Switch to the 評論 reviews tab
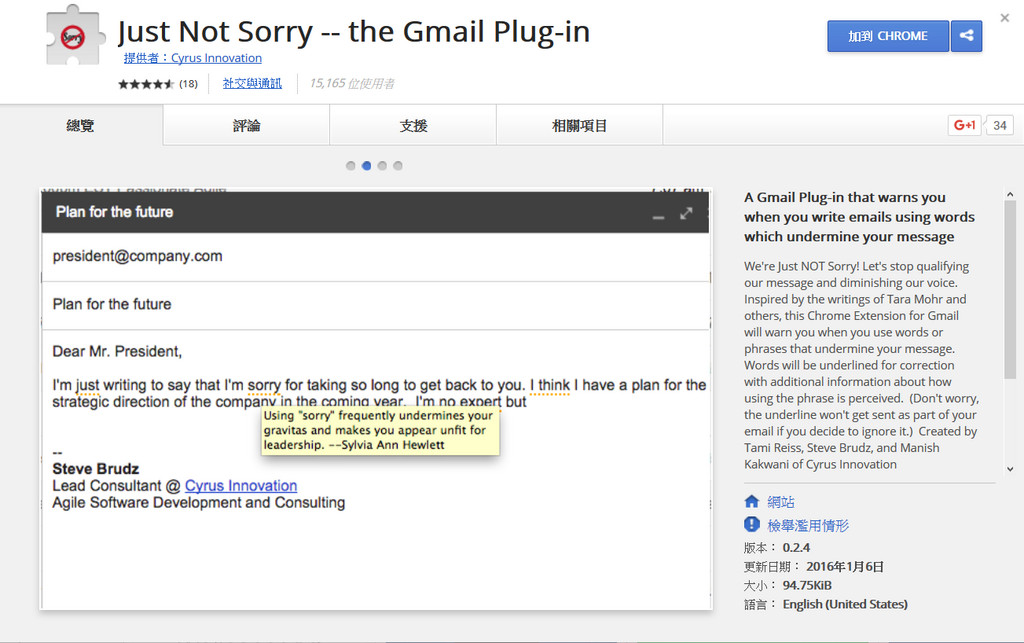Viewport: 1024px width, 643px height. click(246, 126)
